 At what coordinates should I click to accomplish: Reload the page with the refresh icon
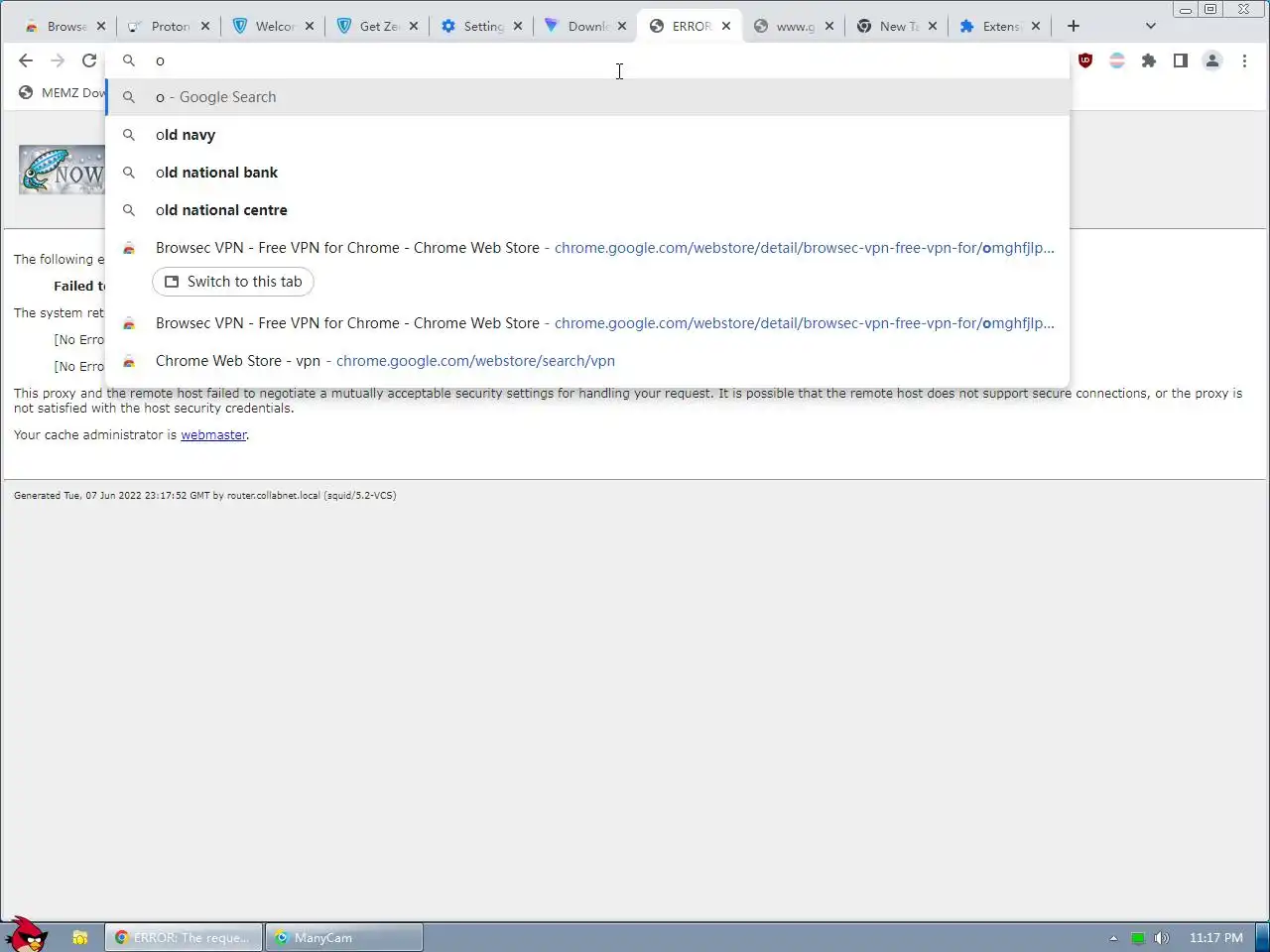tap(89, 60)
